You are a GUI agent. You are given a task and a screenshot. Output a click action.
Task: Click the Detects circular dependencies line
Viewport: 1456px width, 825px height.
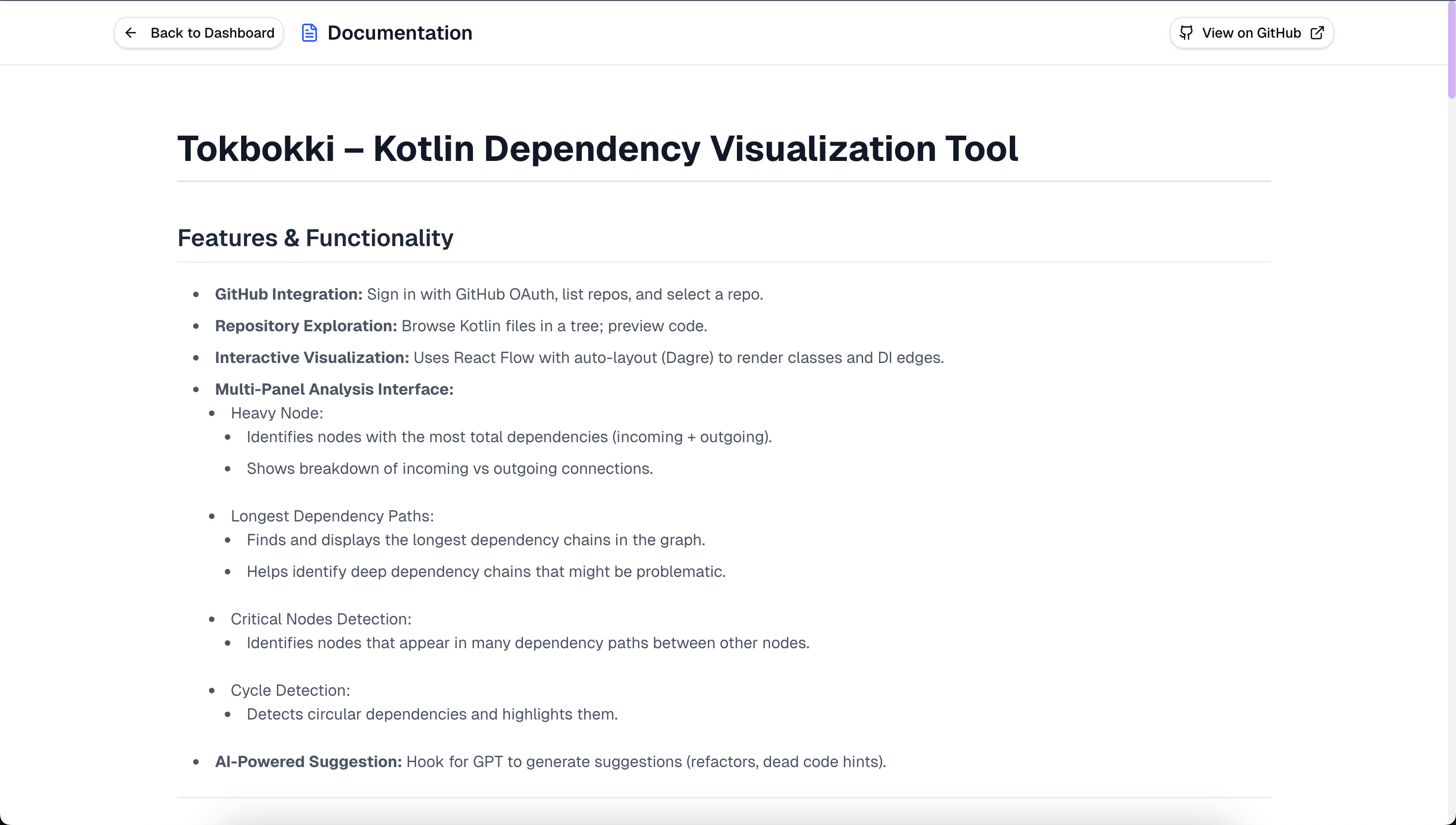point(432,714)
